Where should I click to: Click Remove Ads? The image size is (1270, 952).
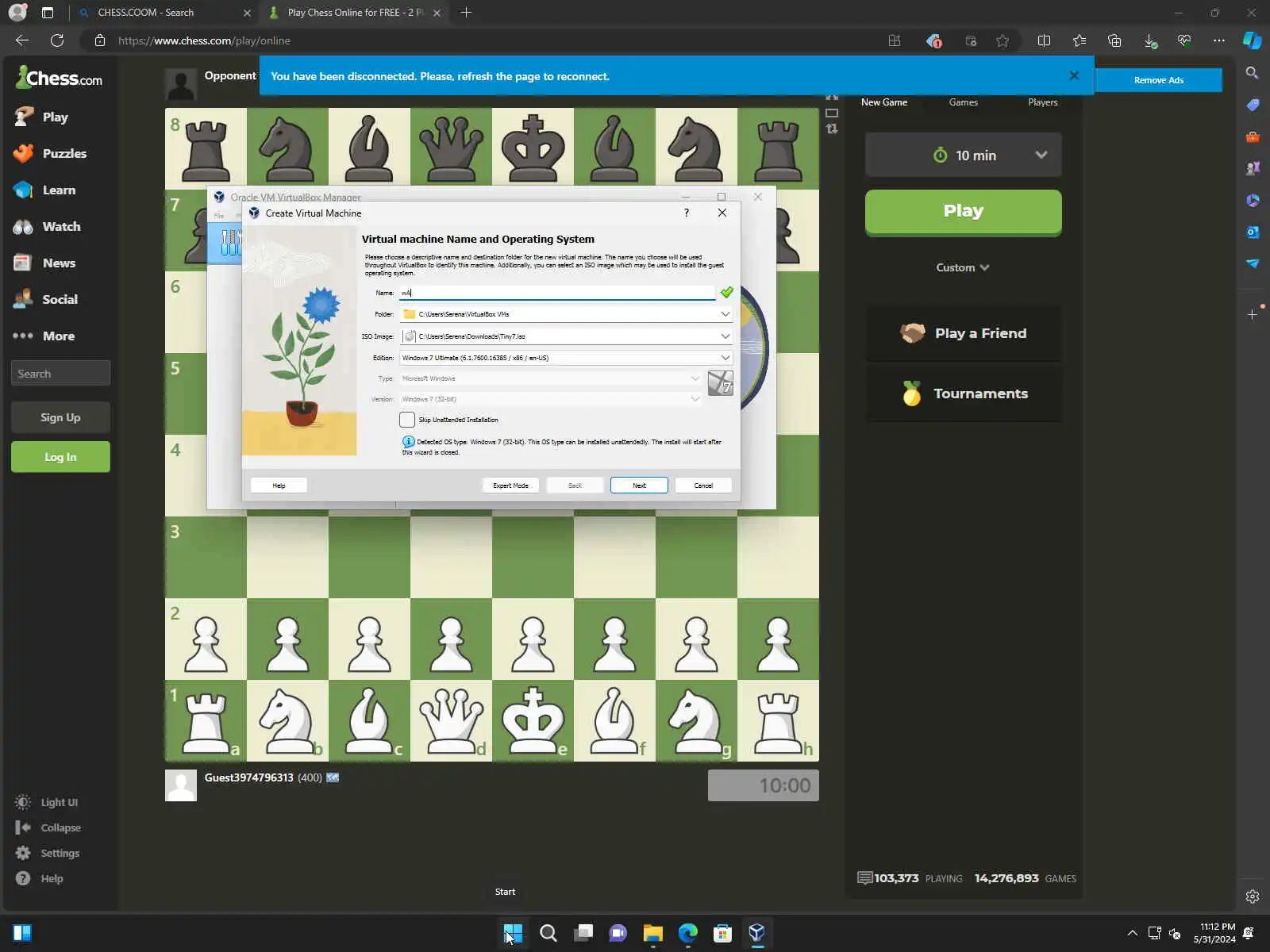pos(1159,80)
